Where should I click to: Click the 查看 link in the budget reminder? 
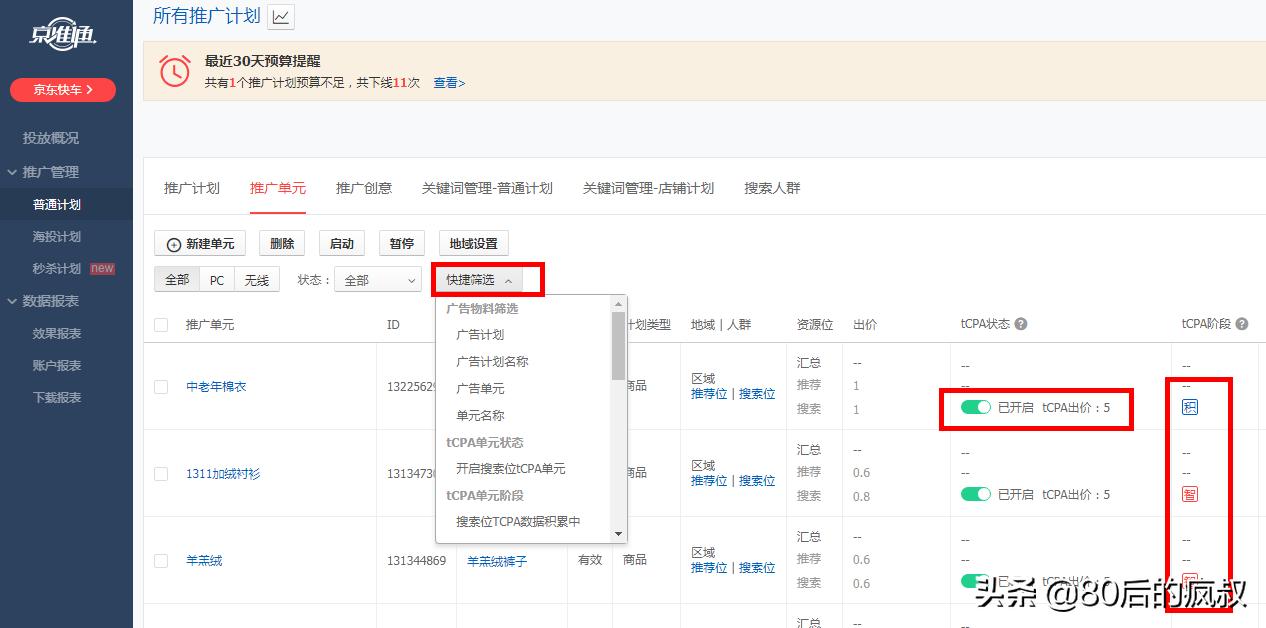[x=448, y=83]
